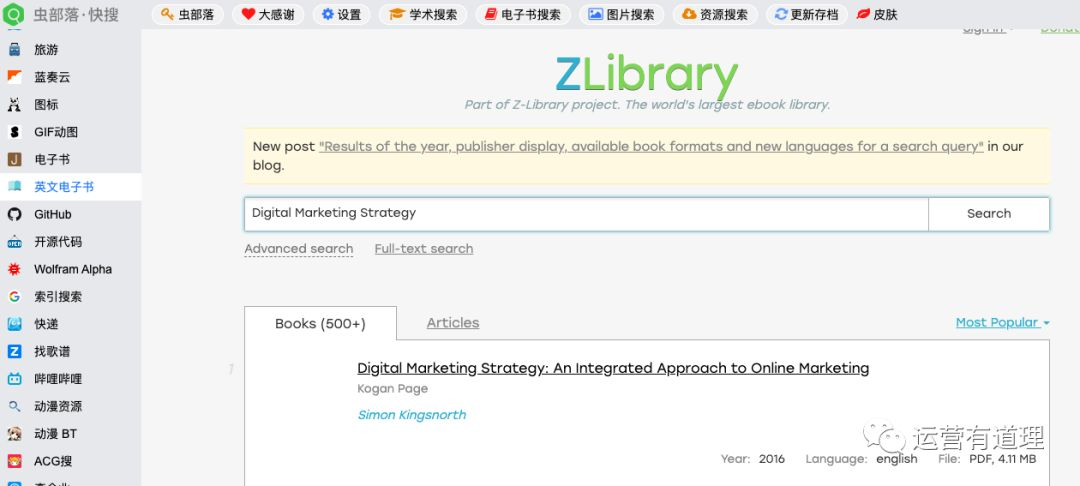Click the 找歌谱 blue Z icon
1080x486 pixels.
coord(14,352)
